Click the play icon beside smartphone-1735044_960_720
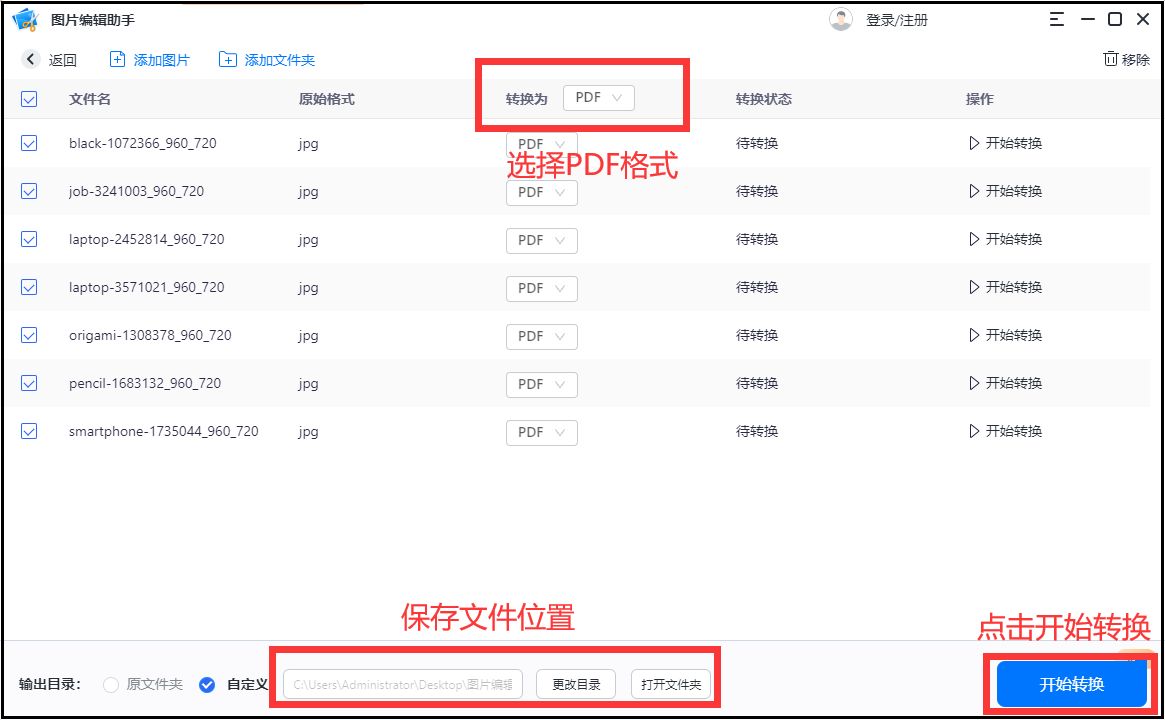This screenshot has height=720, width=1165. [972, 431]
